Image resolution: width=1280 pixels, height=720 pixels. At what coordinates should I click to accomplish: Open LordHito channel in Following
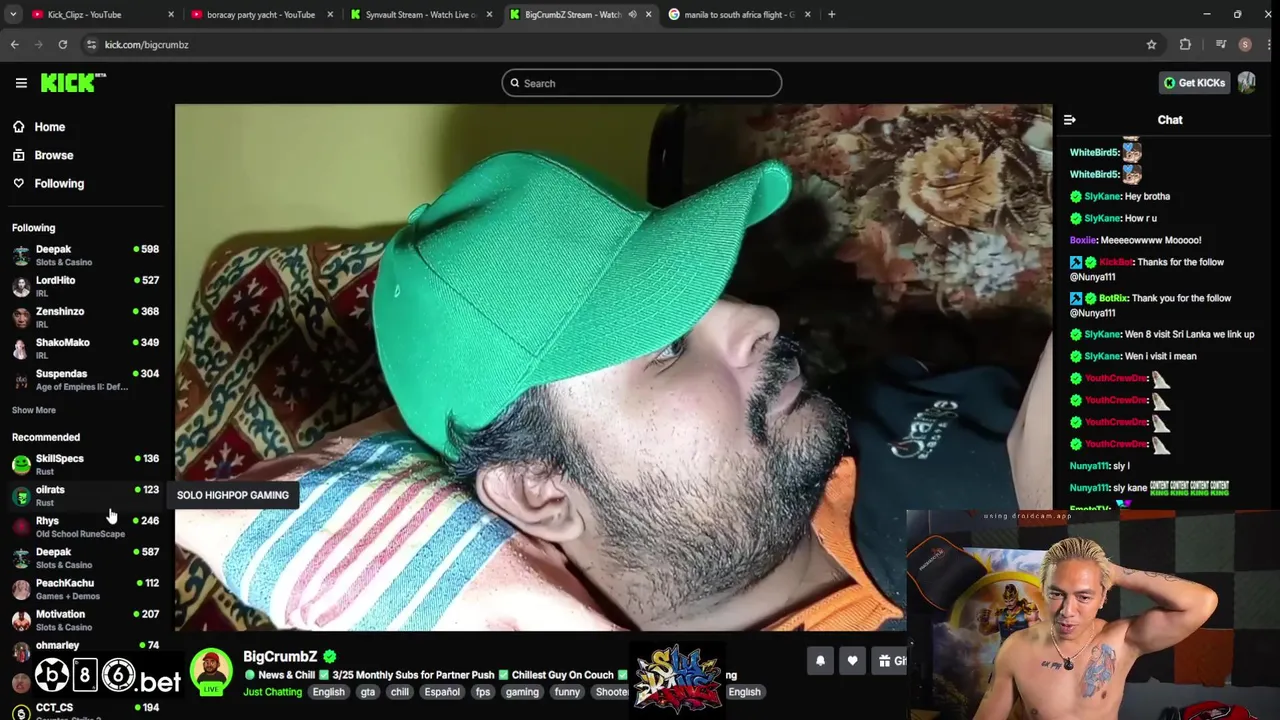click(85, 286)
